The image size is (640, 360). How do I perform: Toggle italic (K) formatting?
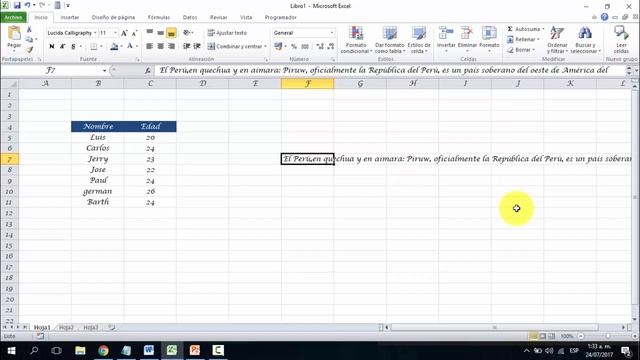[x=62, y=47]
